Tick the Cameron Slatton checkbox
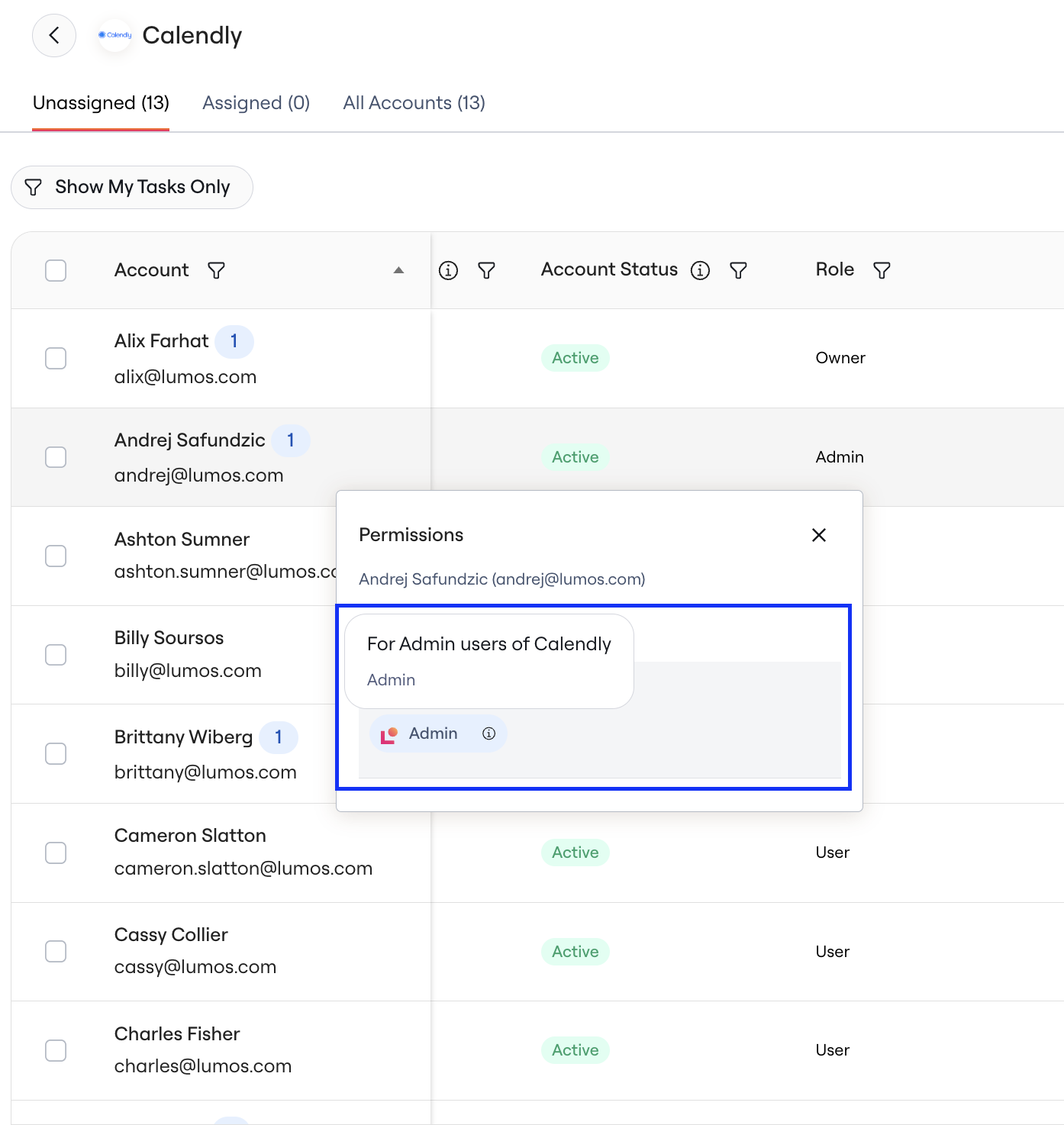 tap(56, 853)
